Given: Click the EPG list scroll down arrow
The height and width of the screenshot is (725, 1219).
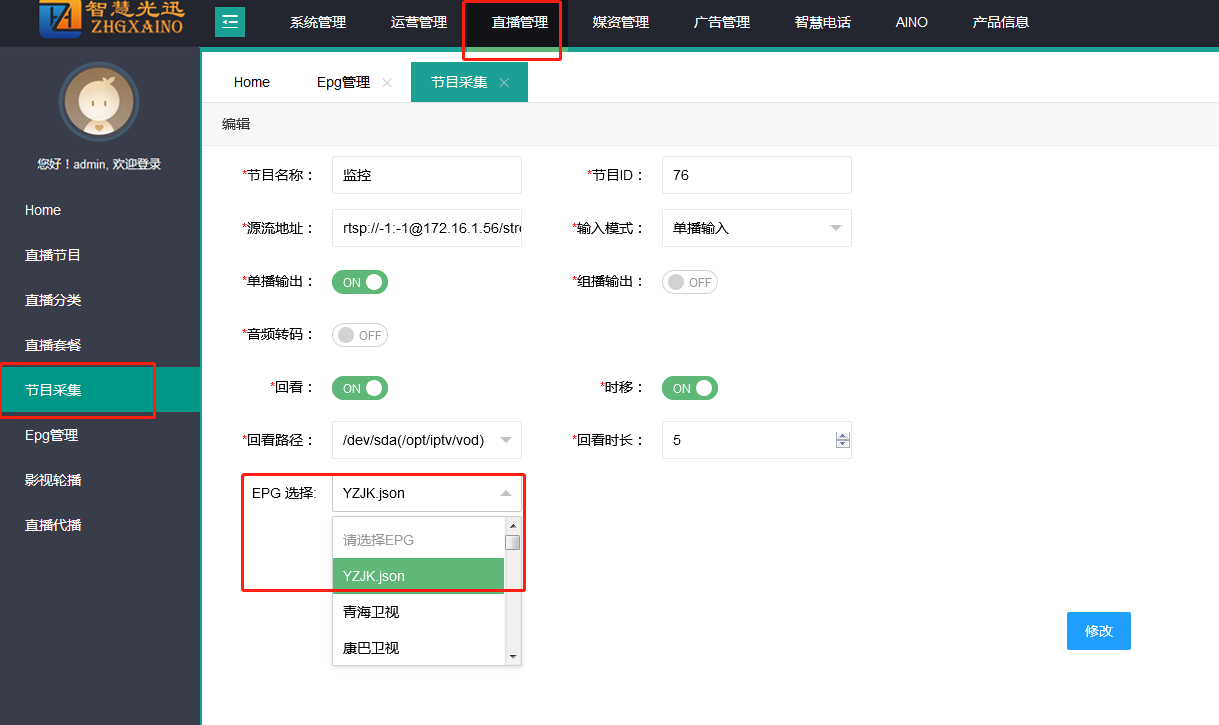Looking at the screenshot, I should coord(513,656).
